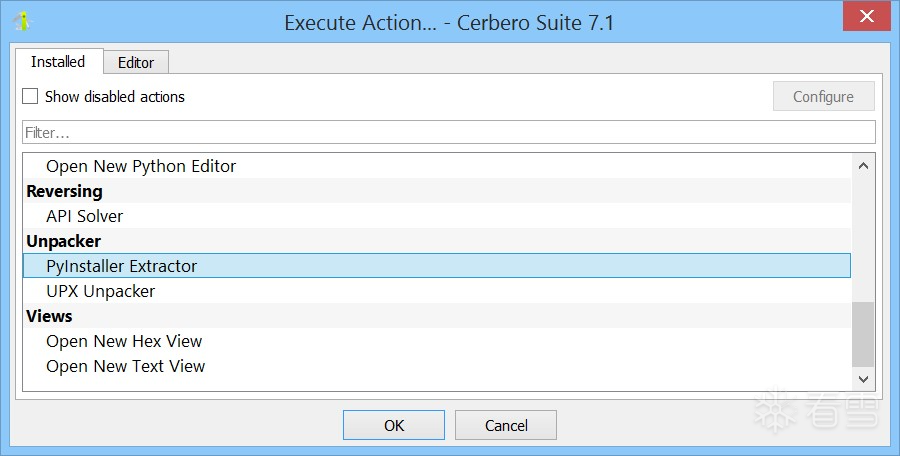Focus the Filter text field
Viewport: 900px width, 456px height.
click(x=448, y=132)
